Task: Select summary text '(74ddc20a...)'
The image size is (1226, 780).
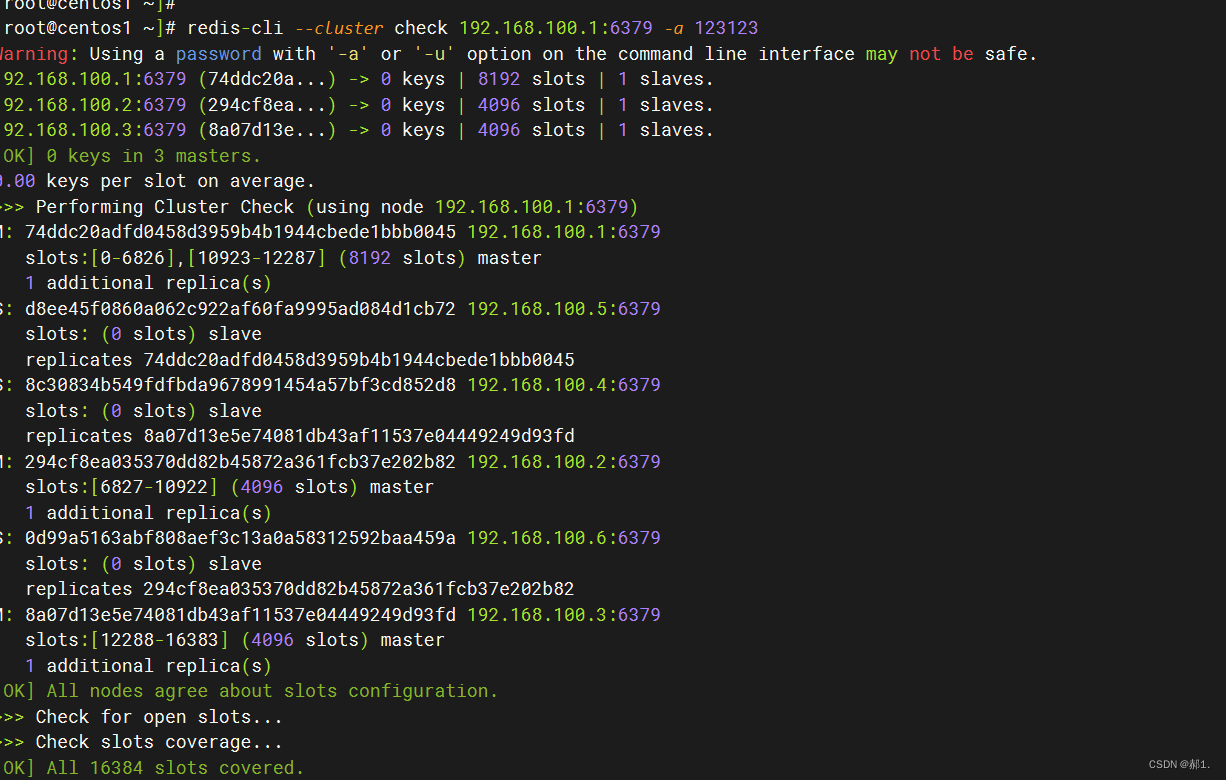Action: click(x=267, y=79)
